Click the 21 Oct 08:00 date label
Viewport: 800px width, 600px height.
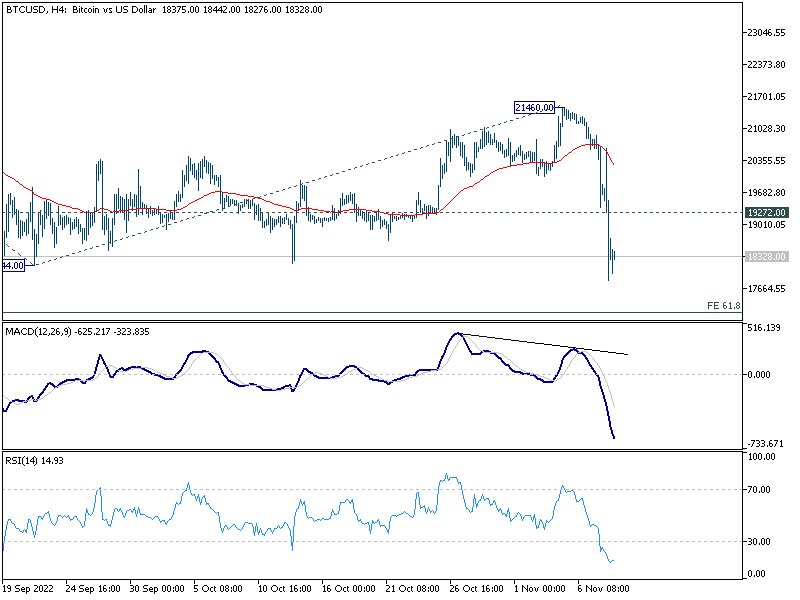click(x=413, y=589)
